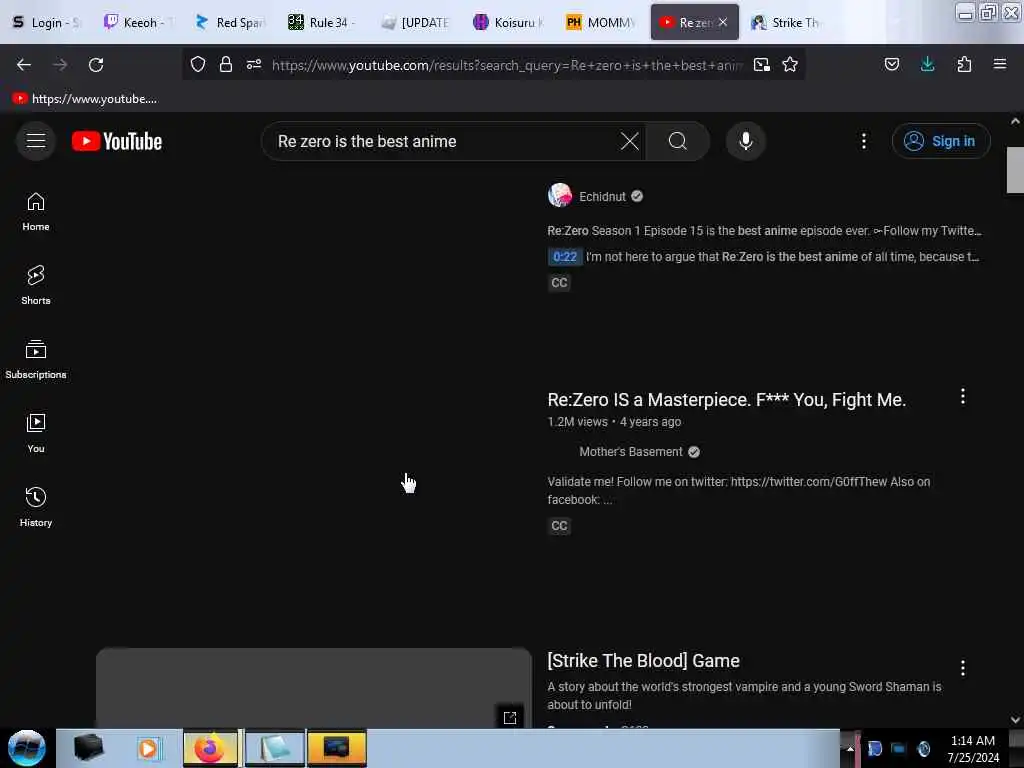1024x768 pixels.
Task: Open Mother's Basement channel link
Action: coord(630,452)
